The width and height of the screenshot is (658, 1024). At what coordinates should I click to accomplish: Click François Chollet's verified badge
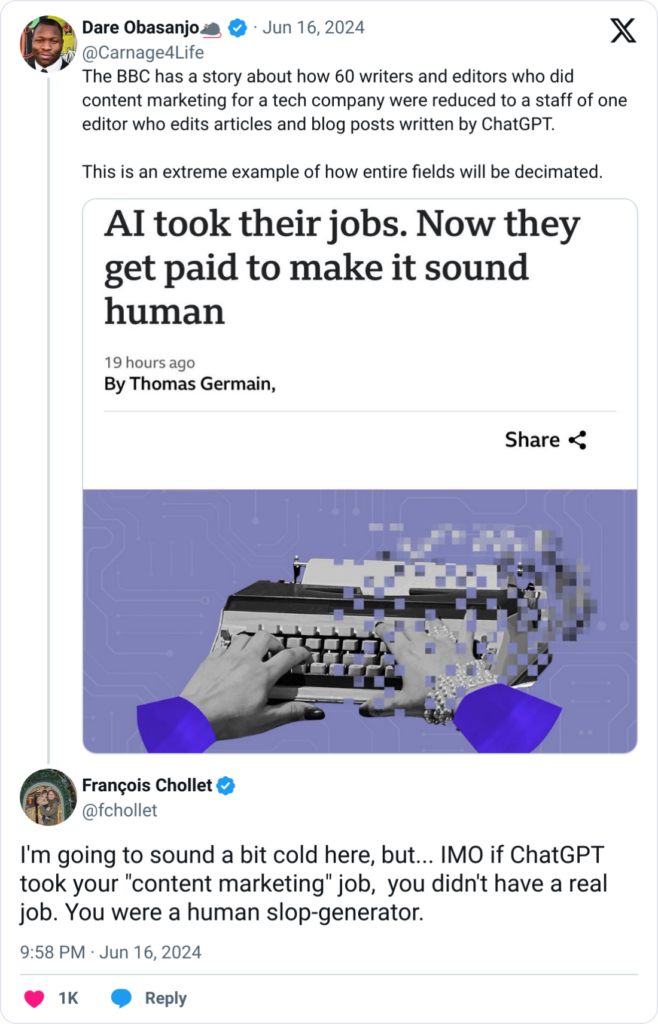click(x=226, y=786)
